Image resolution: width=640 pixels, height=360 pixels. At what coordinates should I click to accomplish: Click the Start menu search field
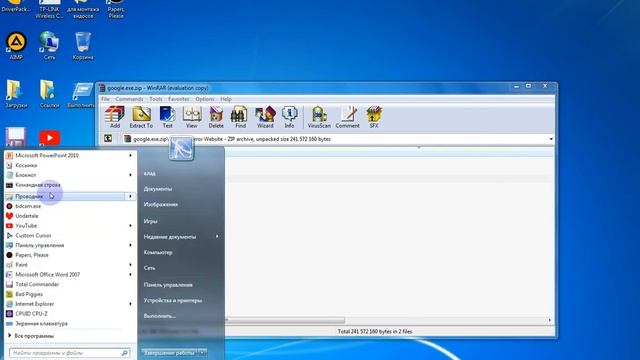69,353
